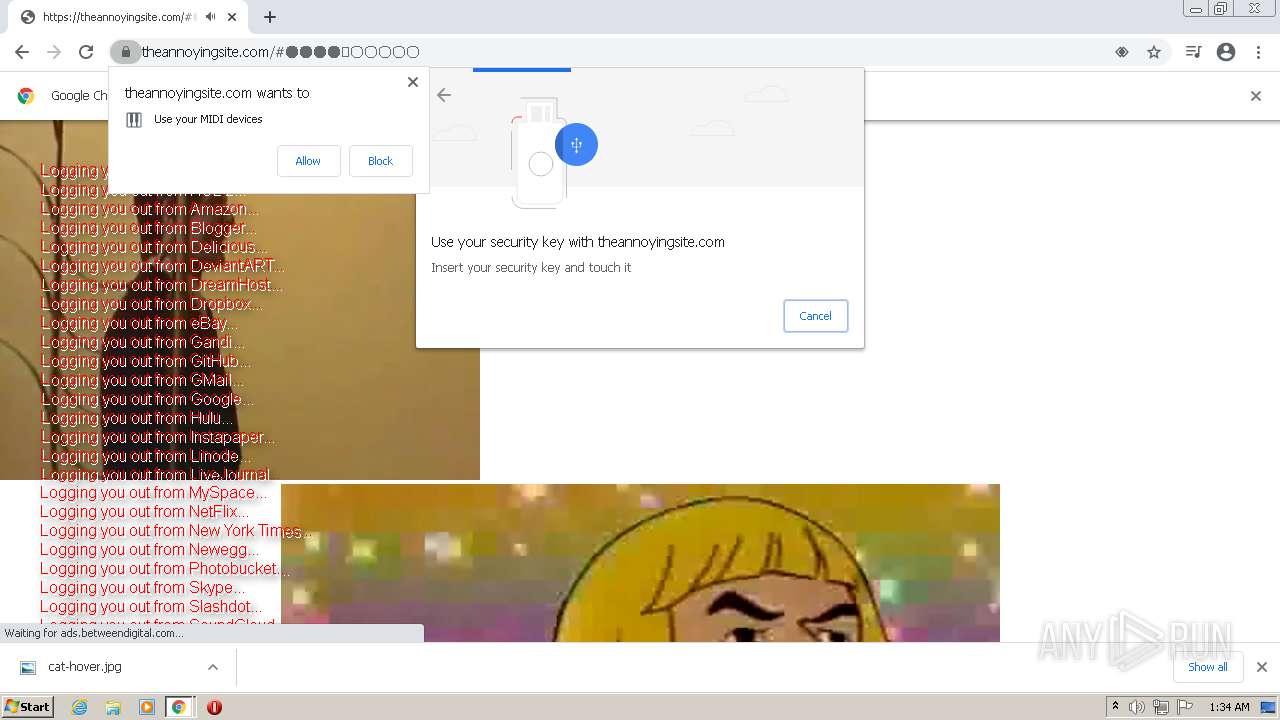This screenshot has width=1280, height=720.
Task: Click the Google Chrome logo in infobar
Action: [x=26, y=96]
